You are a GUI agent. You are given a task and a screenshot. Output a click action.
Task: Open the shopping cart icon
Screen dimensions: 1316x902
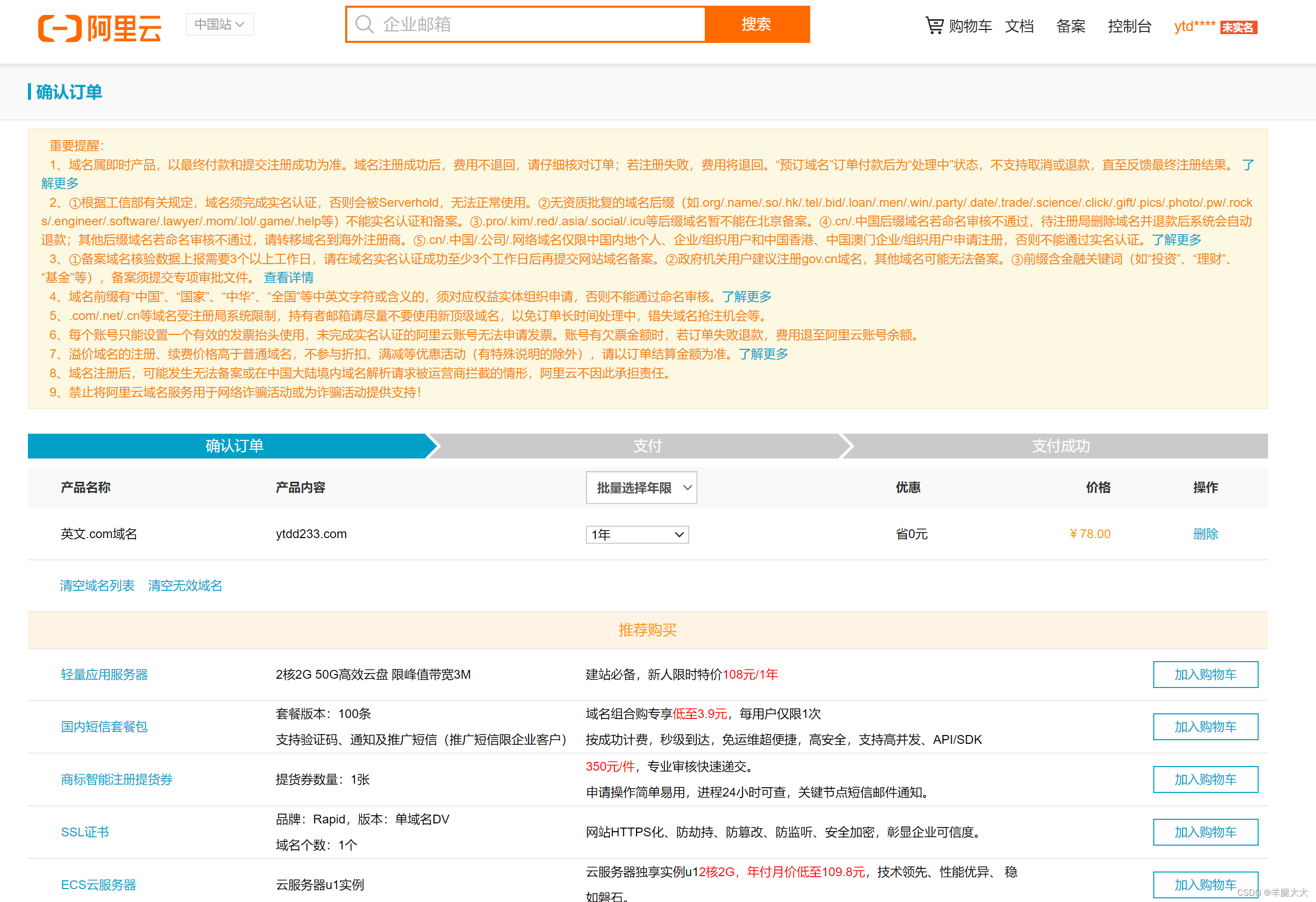tap(934, 25)
